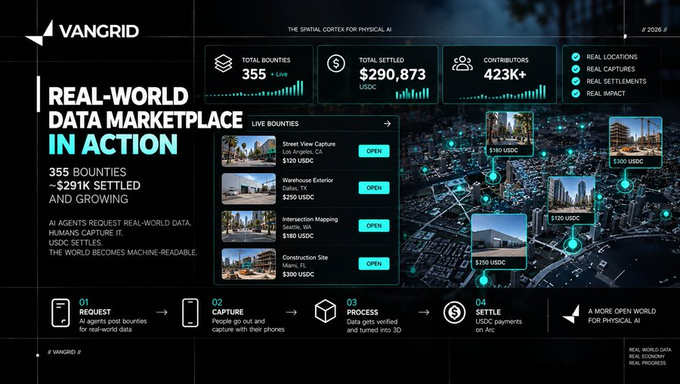This screenshot has height=384, width=680.
Task: Click 'REAL IMPACT' label
Action: [606, 93]
